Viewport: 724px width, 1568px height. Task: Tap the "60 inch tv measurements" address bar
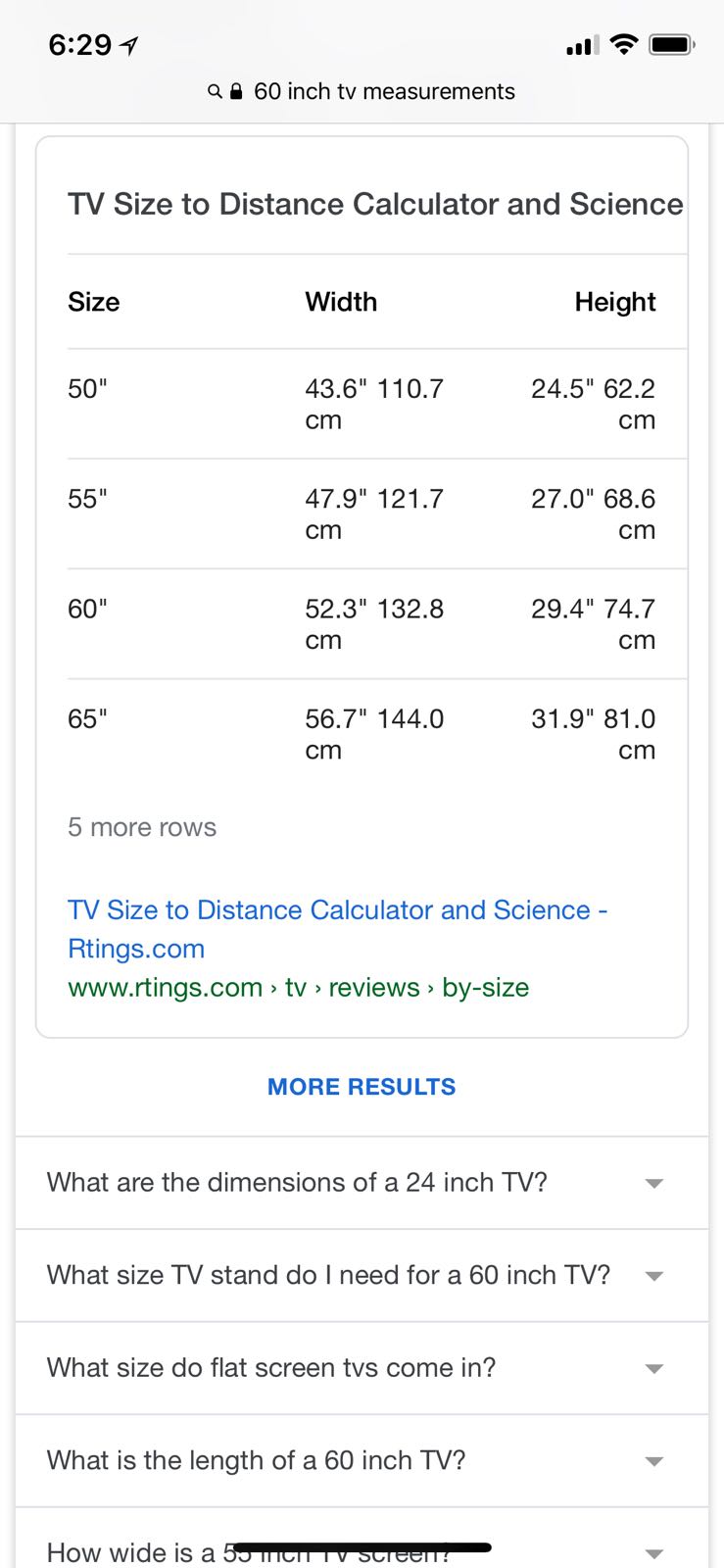coord(383,92)
